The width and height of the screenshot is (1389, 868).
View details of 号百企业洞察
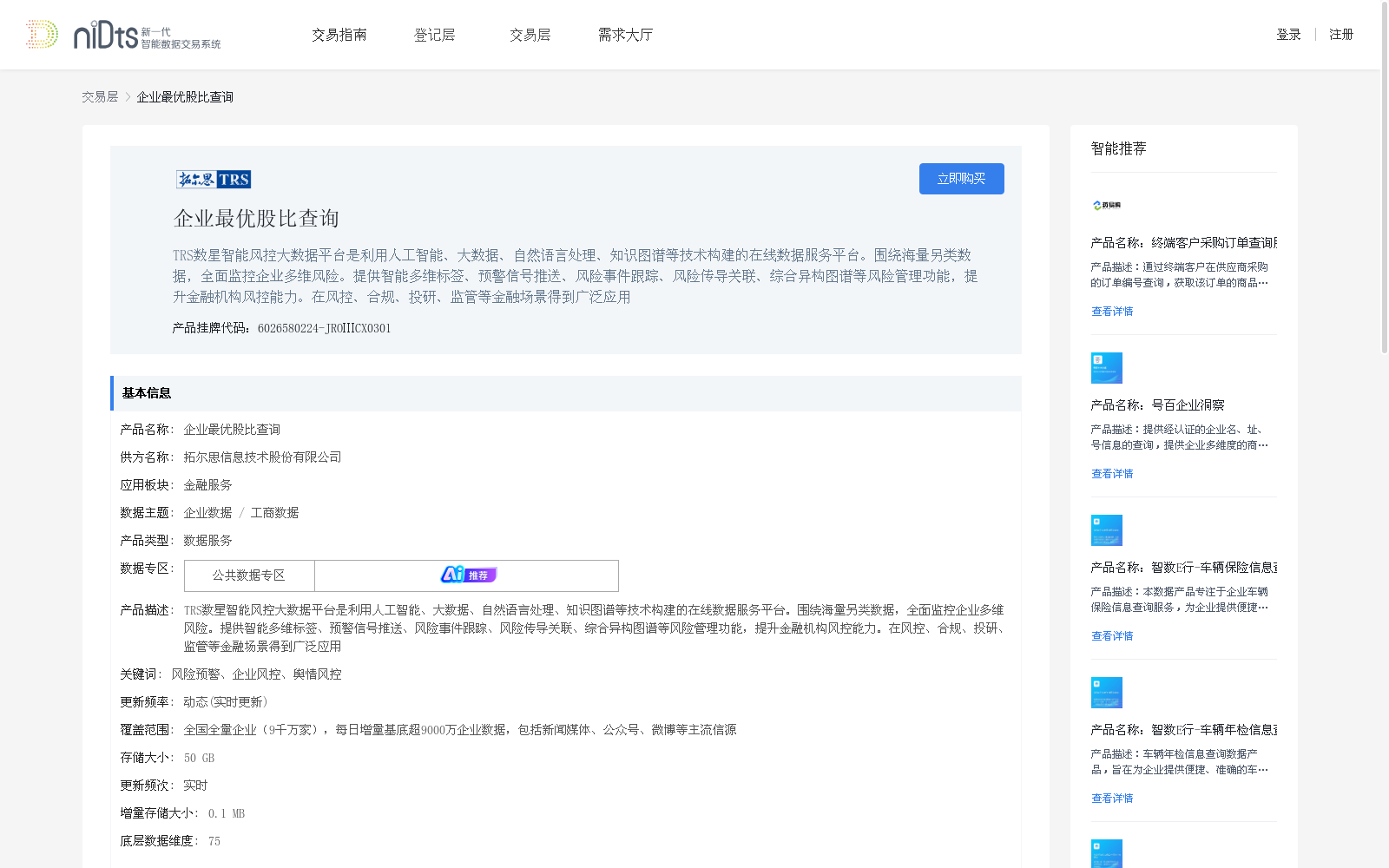[x=1112, y=474]
